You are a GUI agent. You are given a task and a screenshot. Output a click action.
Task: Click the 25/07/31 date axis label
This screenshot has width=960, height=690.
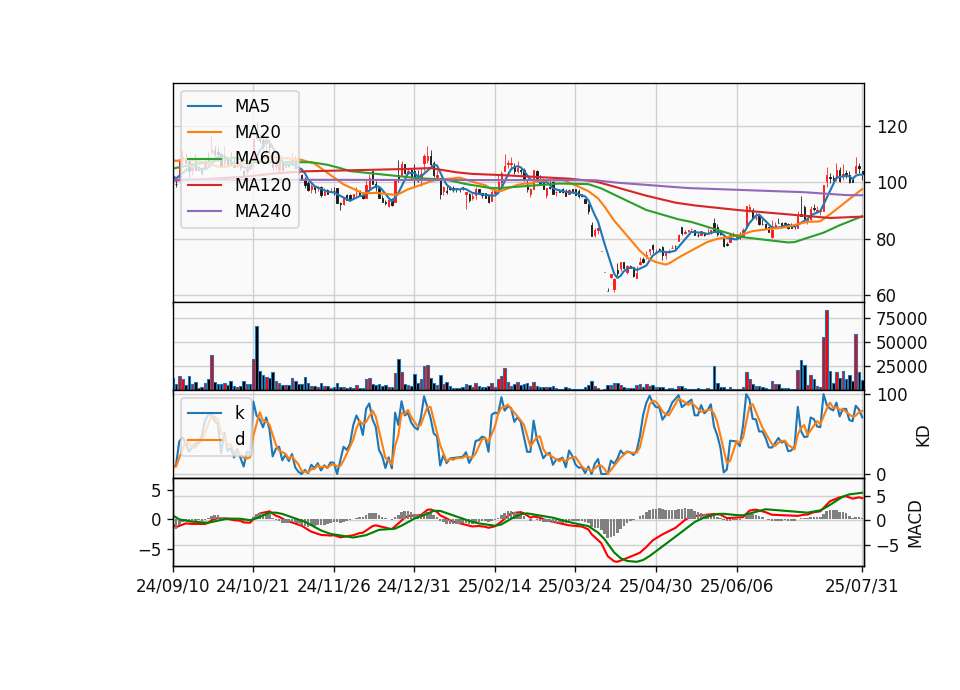click(x=861, y=586)
